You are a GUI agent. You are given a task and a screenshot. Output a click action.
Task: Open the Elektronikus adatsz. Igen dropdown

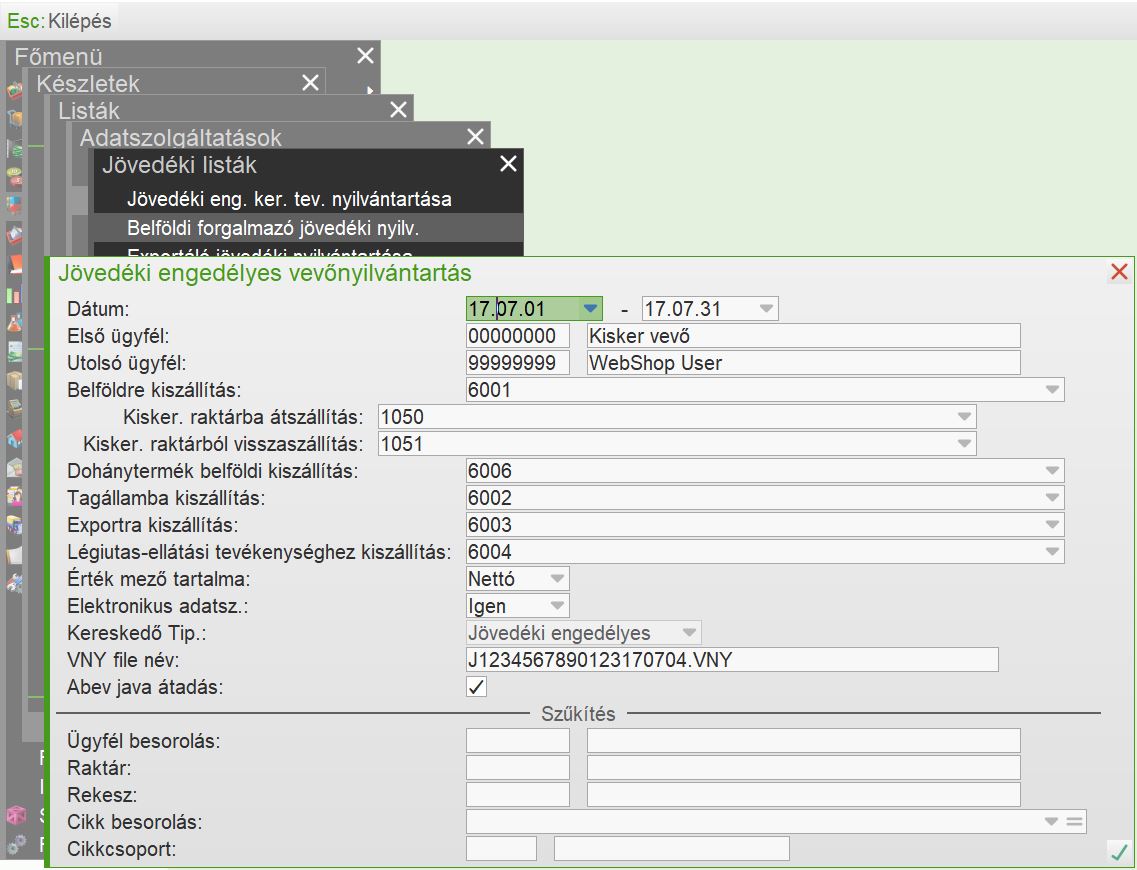pyautogui.click(x=557, y=605)
